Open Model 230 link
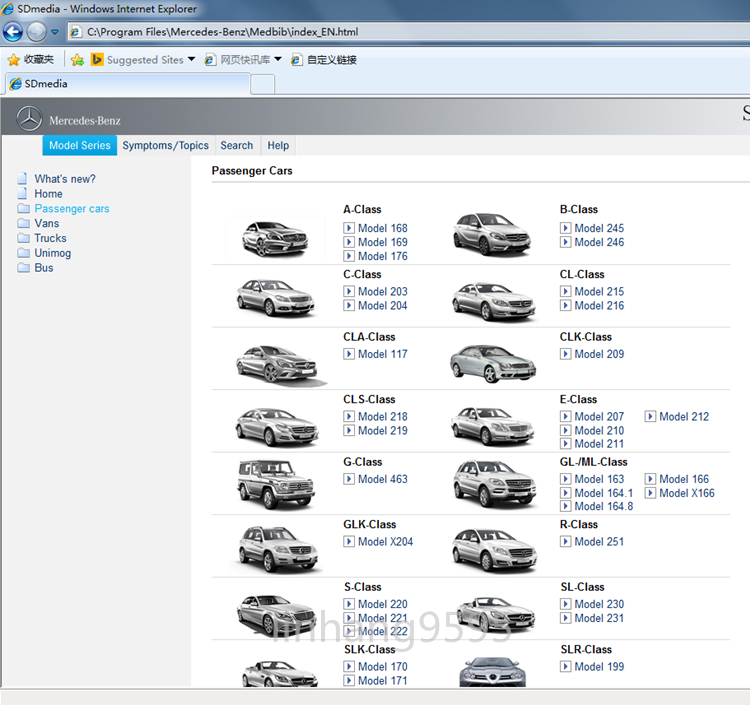Image resolution: width=750 pixels, height=705 pixels. pos(599,604)
